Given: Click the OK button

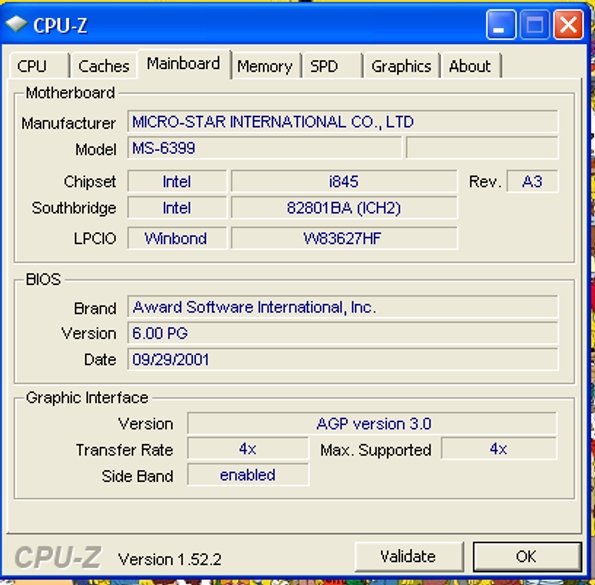Looking at the screenshot, I should click(x=527, y=557).
